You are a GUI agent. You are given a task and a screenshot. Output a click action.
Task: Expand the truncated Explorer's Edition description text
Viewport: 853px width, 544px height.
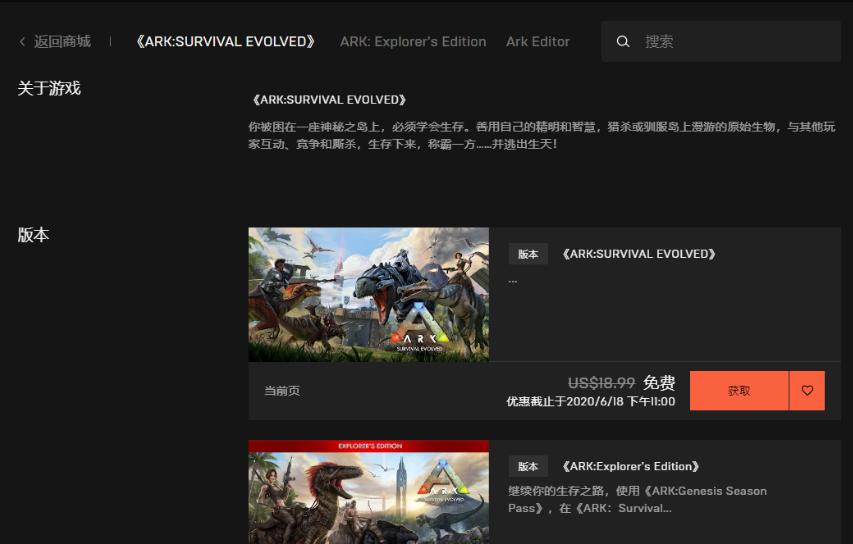click(637, 499)
